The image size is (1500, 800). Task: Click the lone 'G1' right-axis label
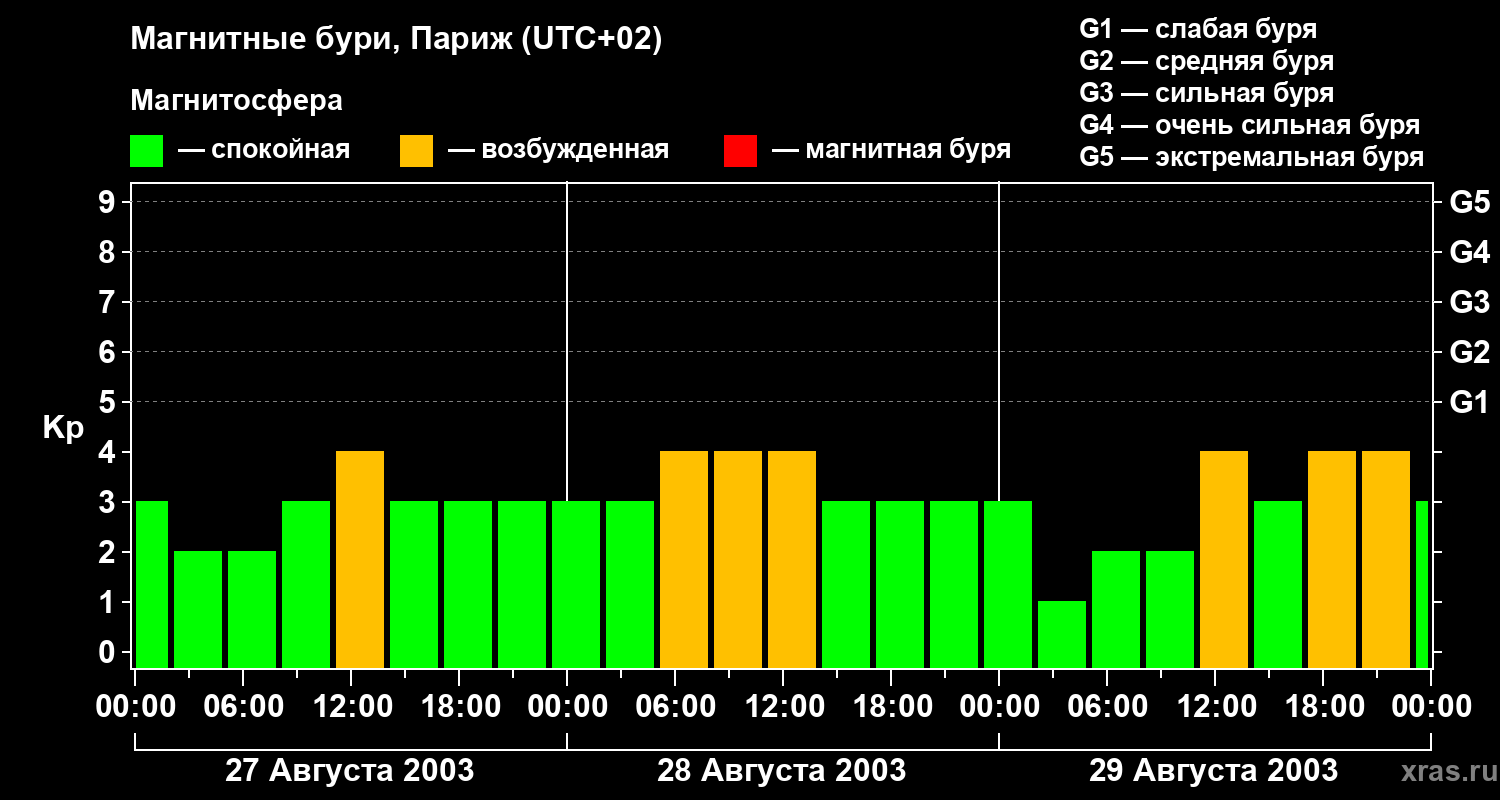1470,402
